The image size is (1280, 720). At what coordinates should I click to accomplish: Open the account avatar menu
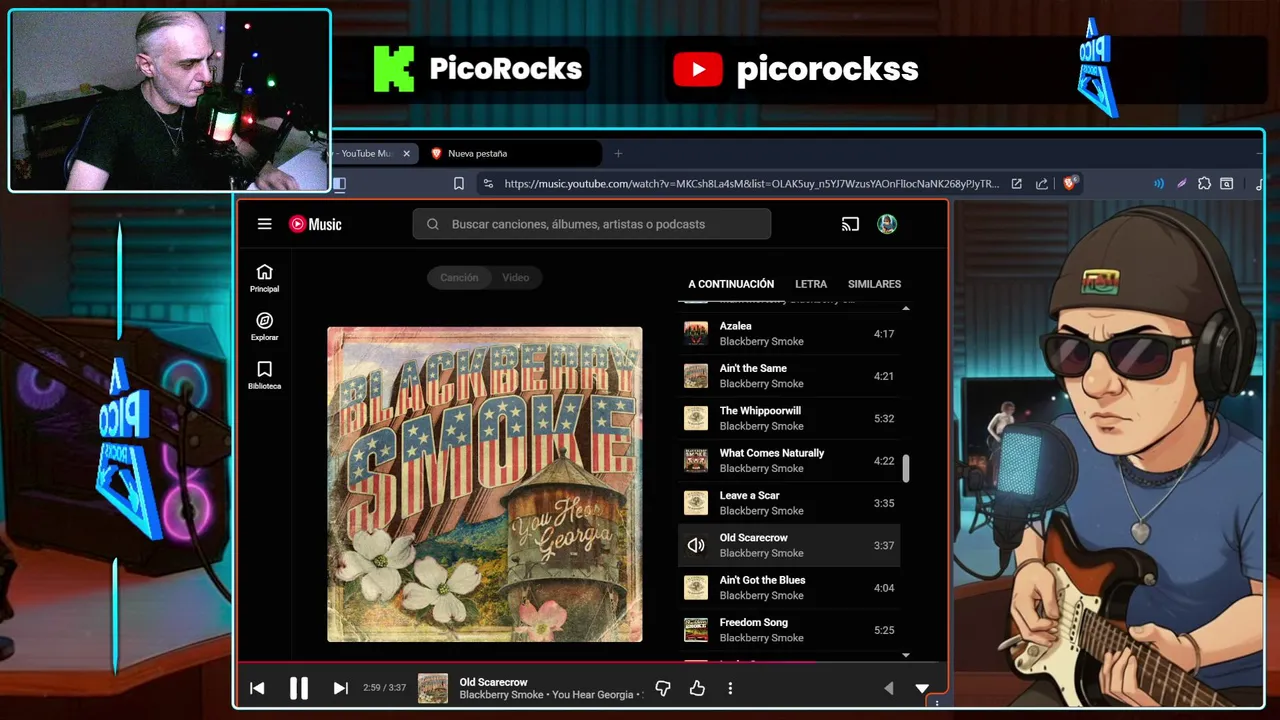pyautogui.click(x=887, y=224)
